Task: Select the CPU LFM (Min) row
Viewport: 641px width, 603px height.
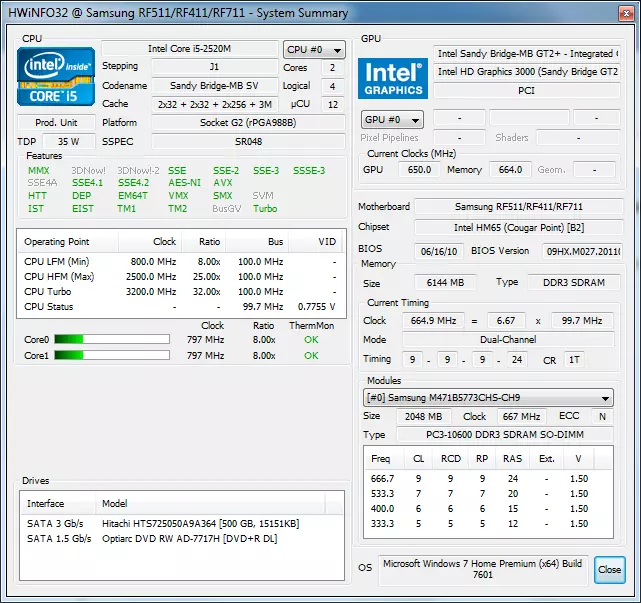Action: point(181,262)
